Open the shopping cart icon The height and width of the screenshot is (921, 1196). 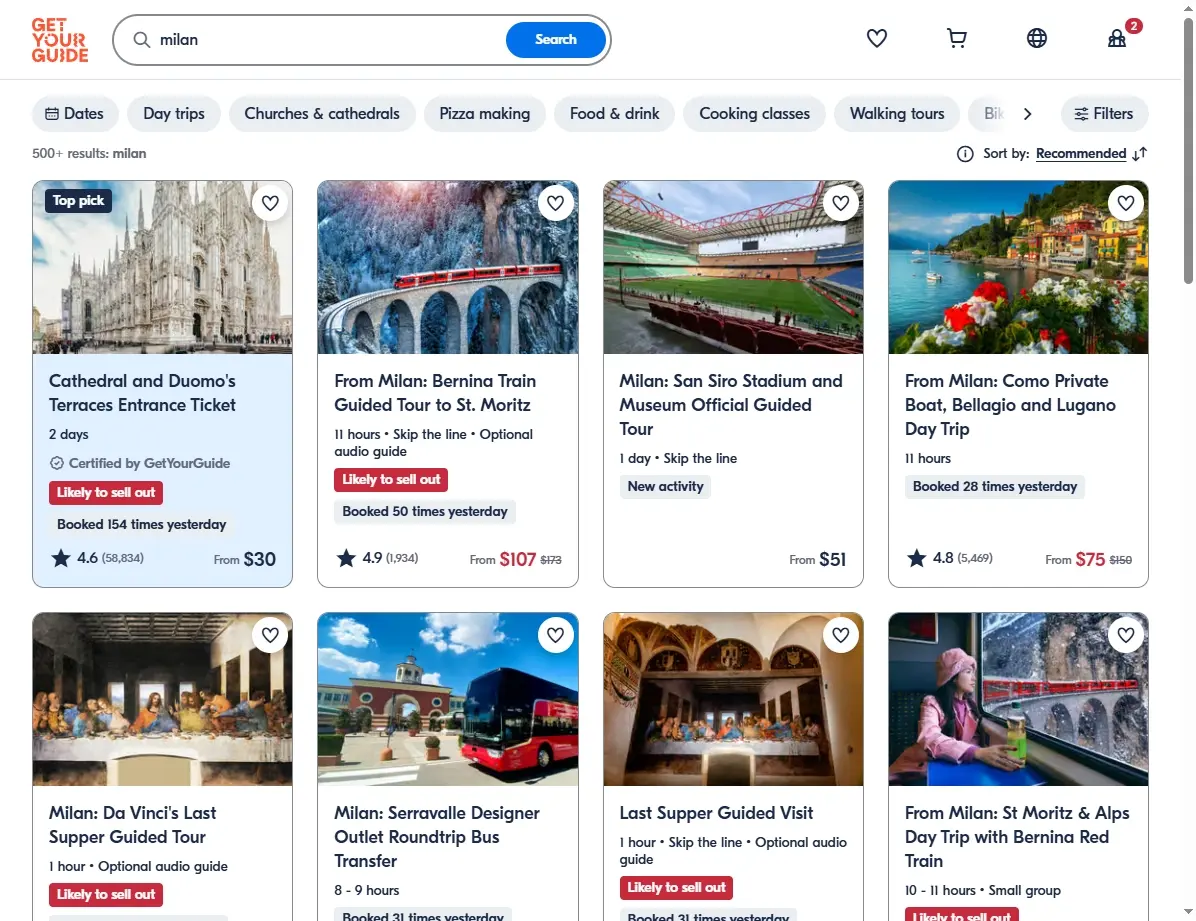tap(956, 38)
